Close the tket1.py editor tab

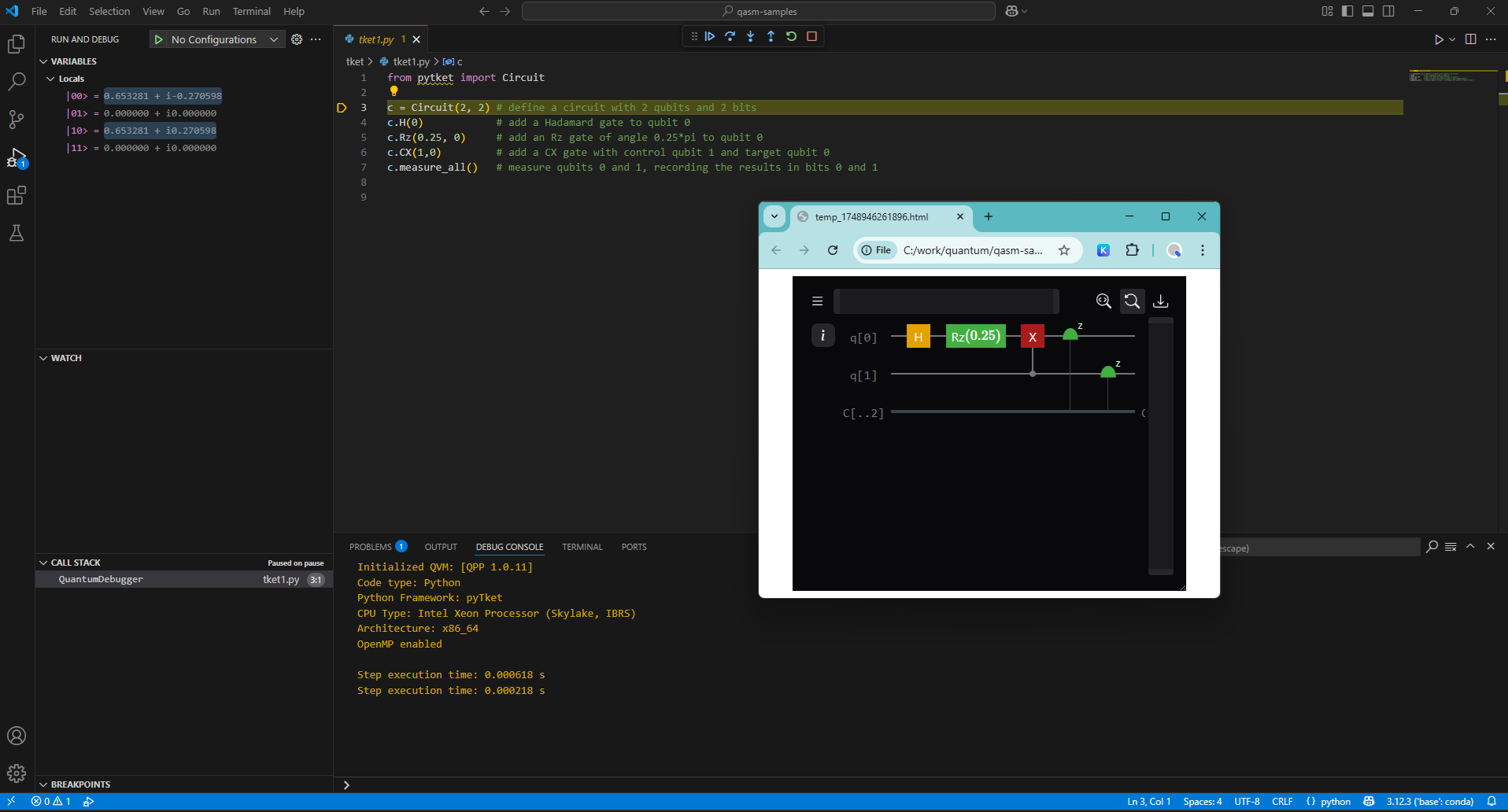[416, 39]
